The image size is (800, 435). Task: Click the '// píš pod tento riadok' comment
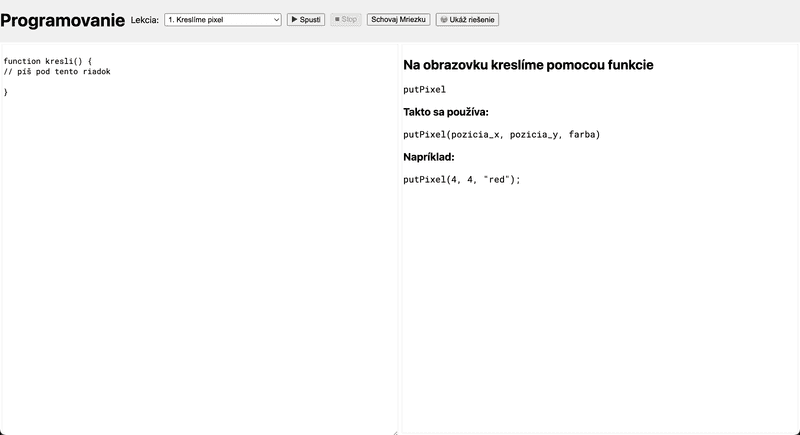click(x=57, y=71)
